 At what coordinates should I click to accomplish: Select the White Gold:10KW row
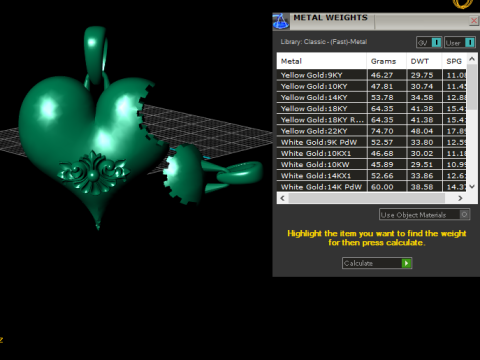372,164
